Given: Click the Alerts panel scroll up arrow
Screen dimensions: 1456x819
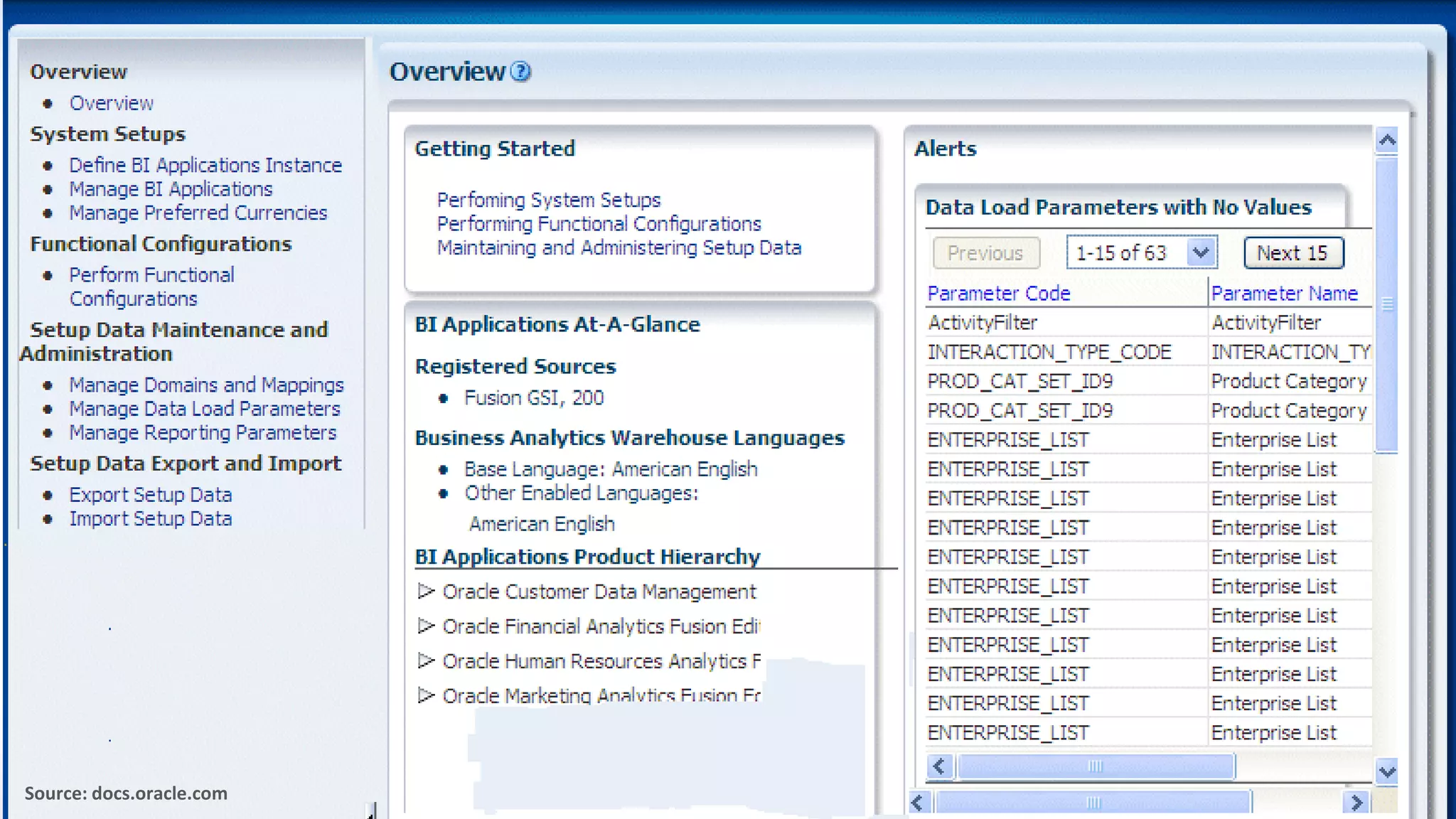Looking at the screenshot, I should point(1387,140).
